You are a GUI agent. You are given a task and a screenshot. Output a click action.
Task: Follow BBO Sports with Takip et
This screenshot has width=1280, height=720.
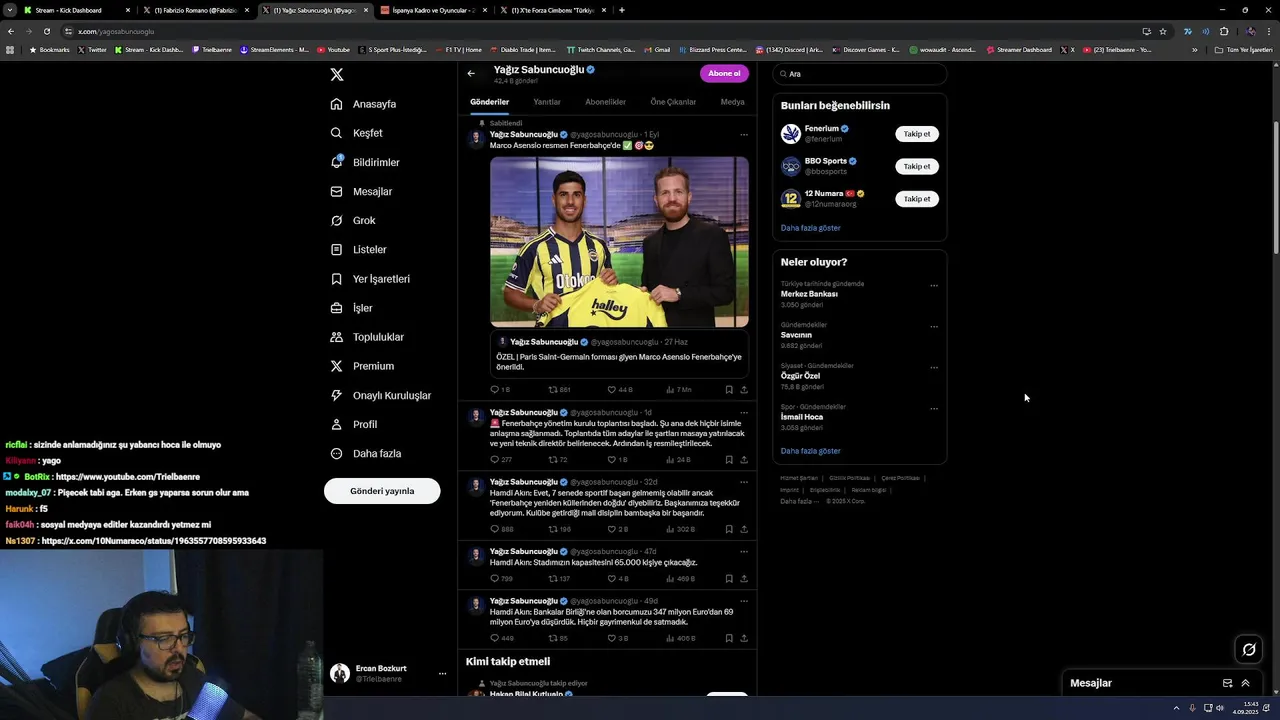[x=916, y=166]
